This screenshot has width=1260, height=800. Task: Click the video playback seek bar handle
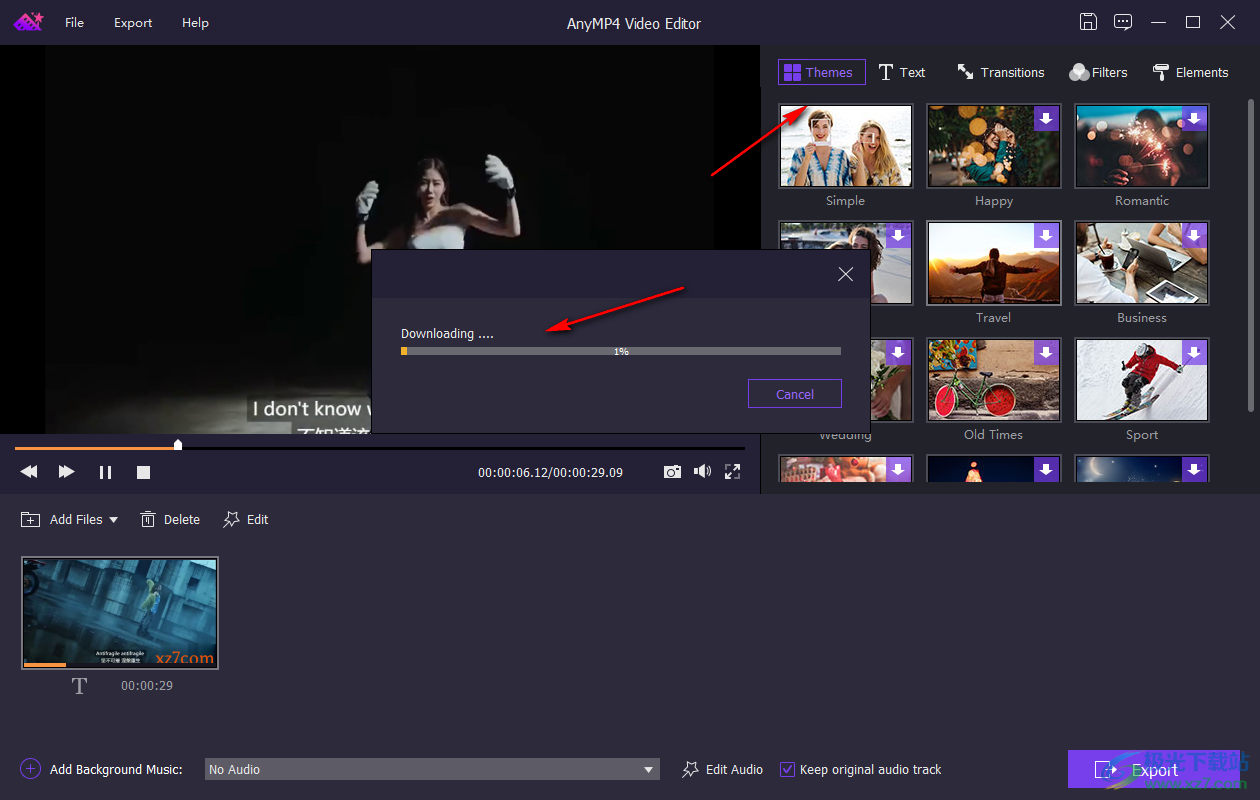tap(178, 445)
